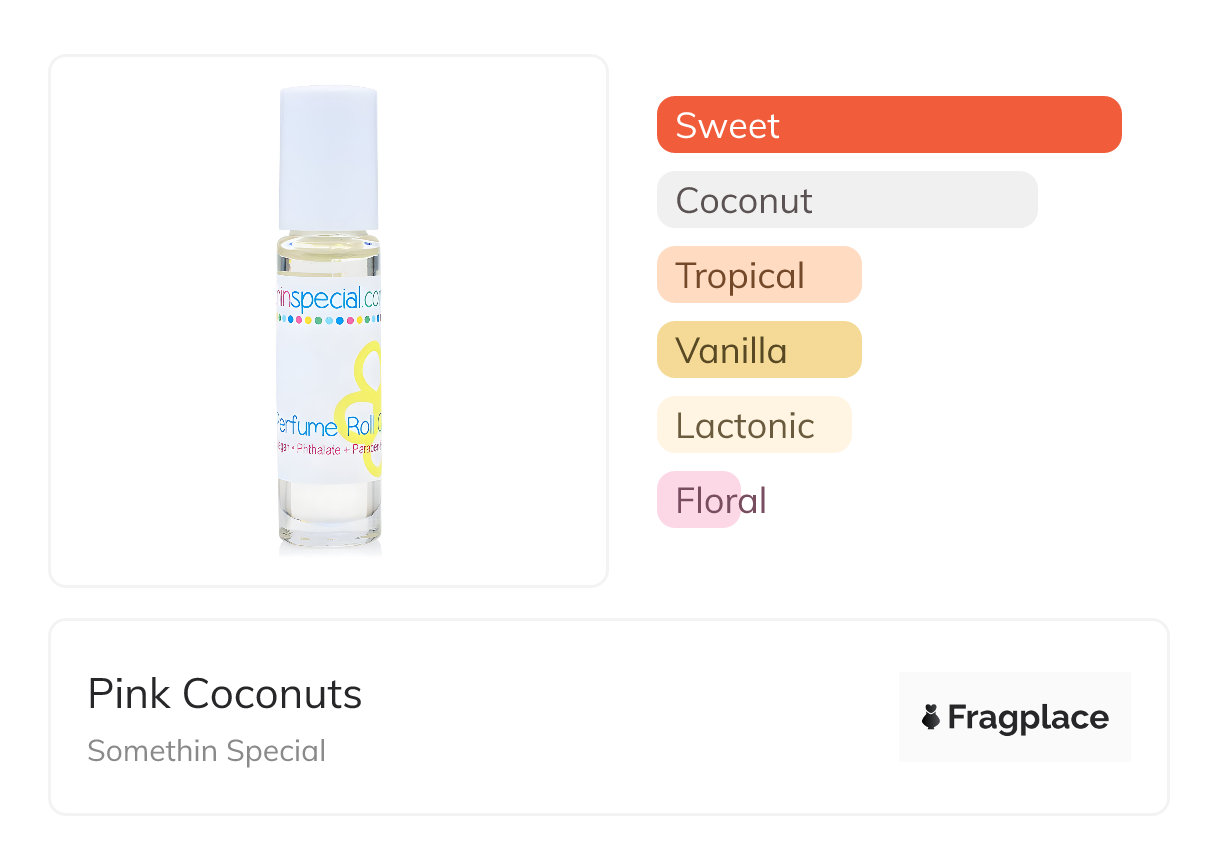The height and width of the screenshot is (864, 1218).
Task: Click the pink Floral accord bar
Action: pyautogui.click(x=699, y=500)
